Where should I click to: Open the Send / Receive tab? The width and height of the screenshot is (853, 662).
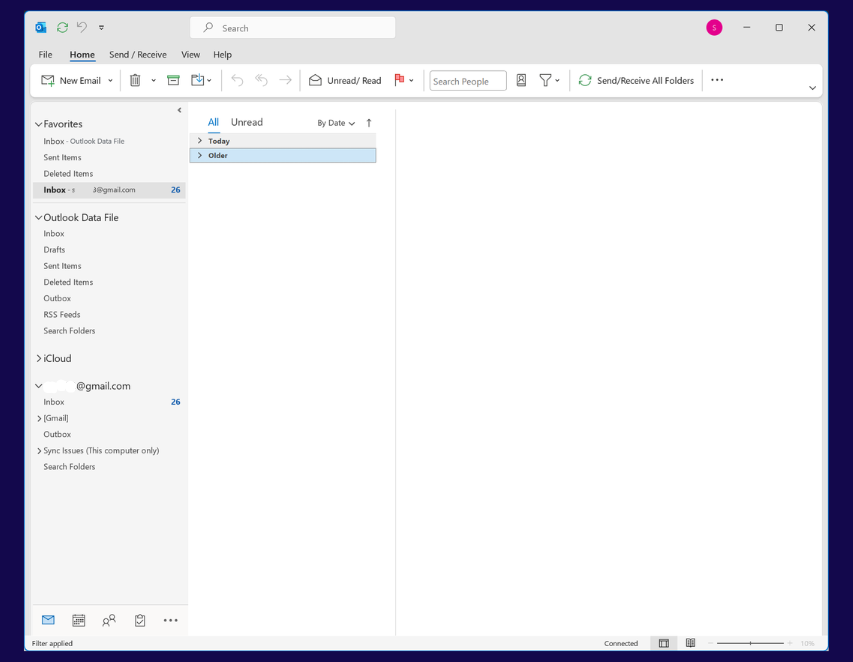click(138, 54)
